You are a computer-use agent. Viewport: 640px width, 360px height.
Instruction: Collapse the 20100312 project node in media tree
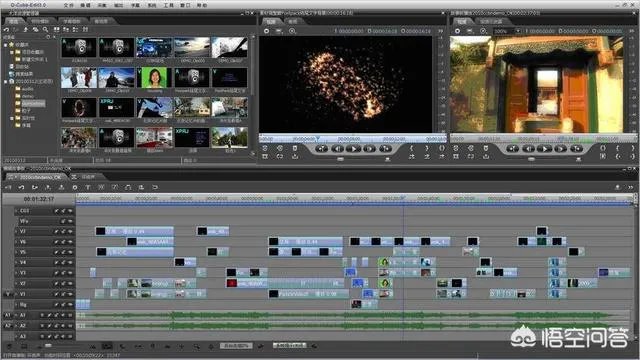(5, 82)
